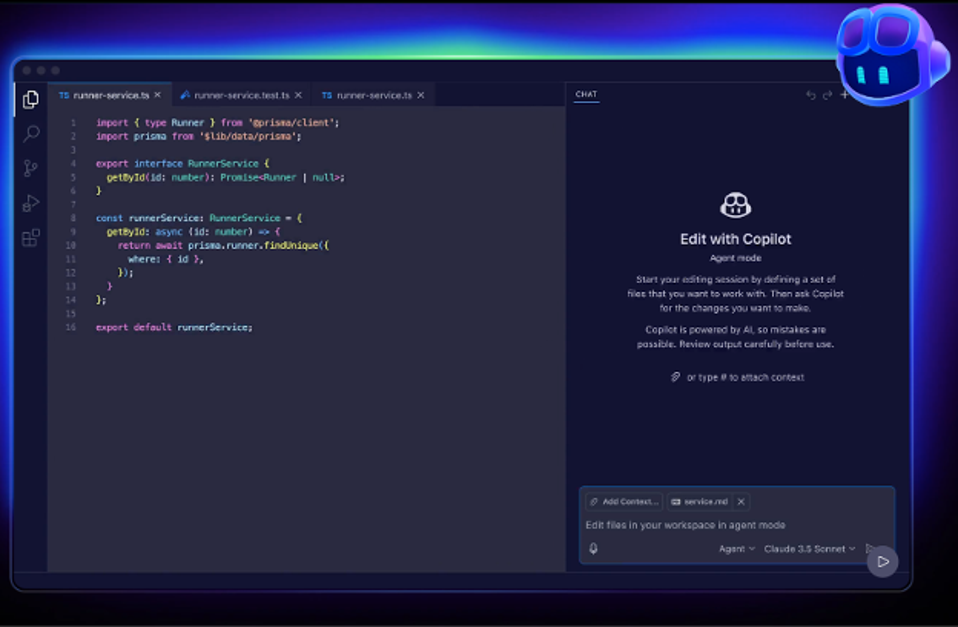Open the Extensions icon in the activity bar
958x627 pixels.
pyautogui.click(x=31, y=237)
